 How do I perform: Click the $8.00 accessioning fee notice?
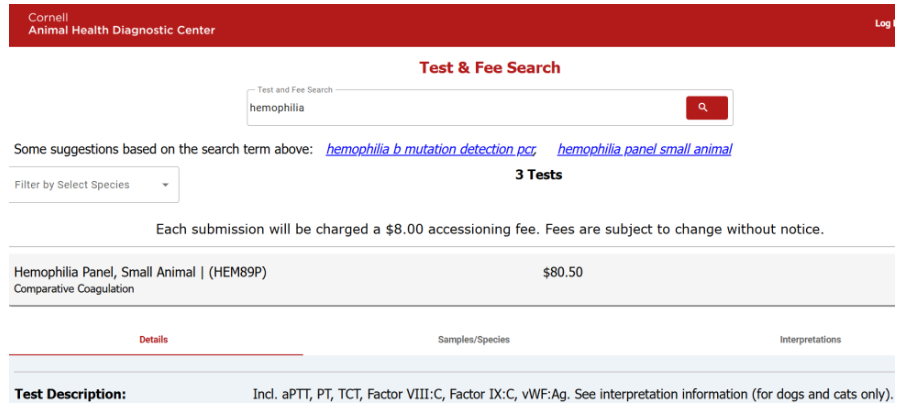pos(490,229)
